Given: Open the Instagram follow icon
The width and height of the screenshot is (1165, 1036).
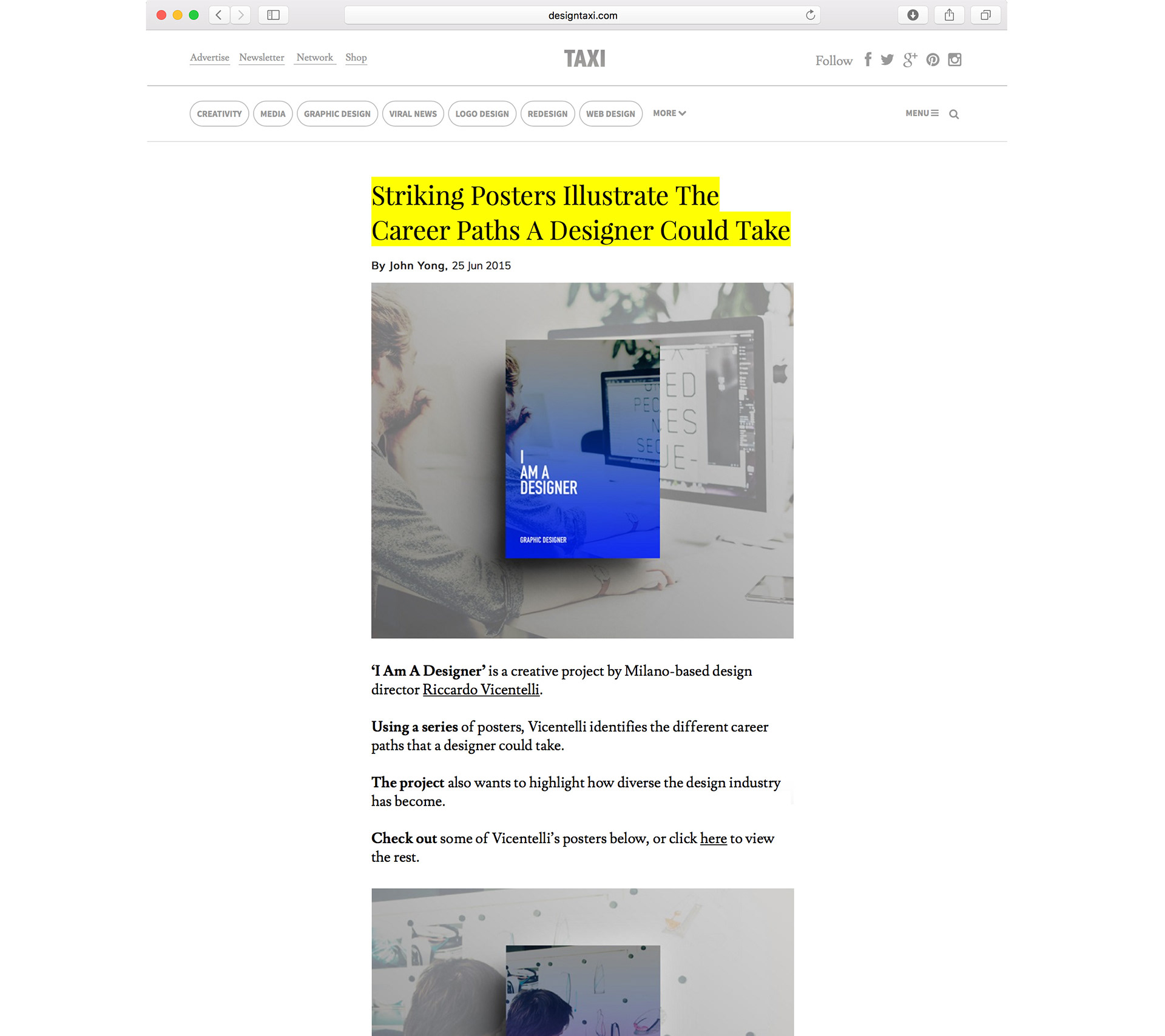Looking at the screenshot, I should pyautogui.click(x=955, y=59).
